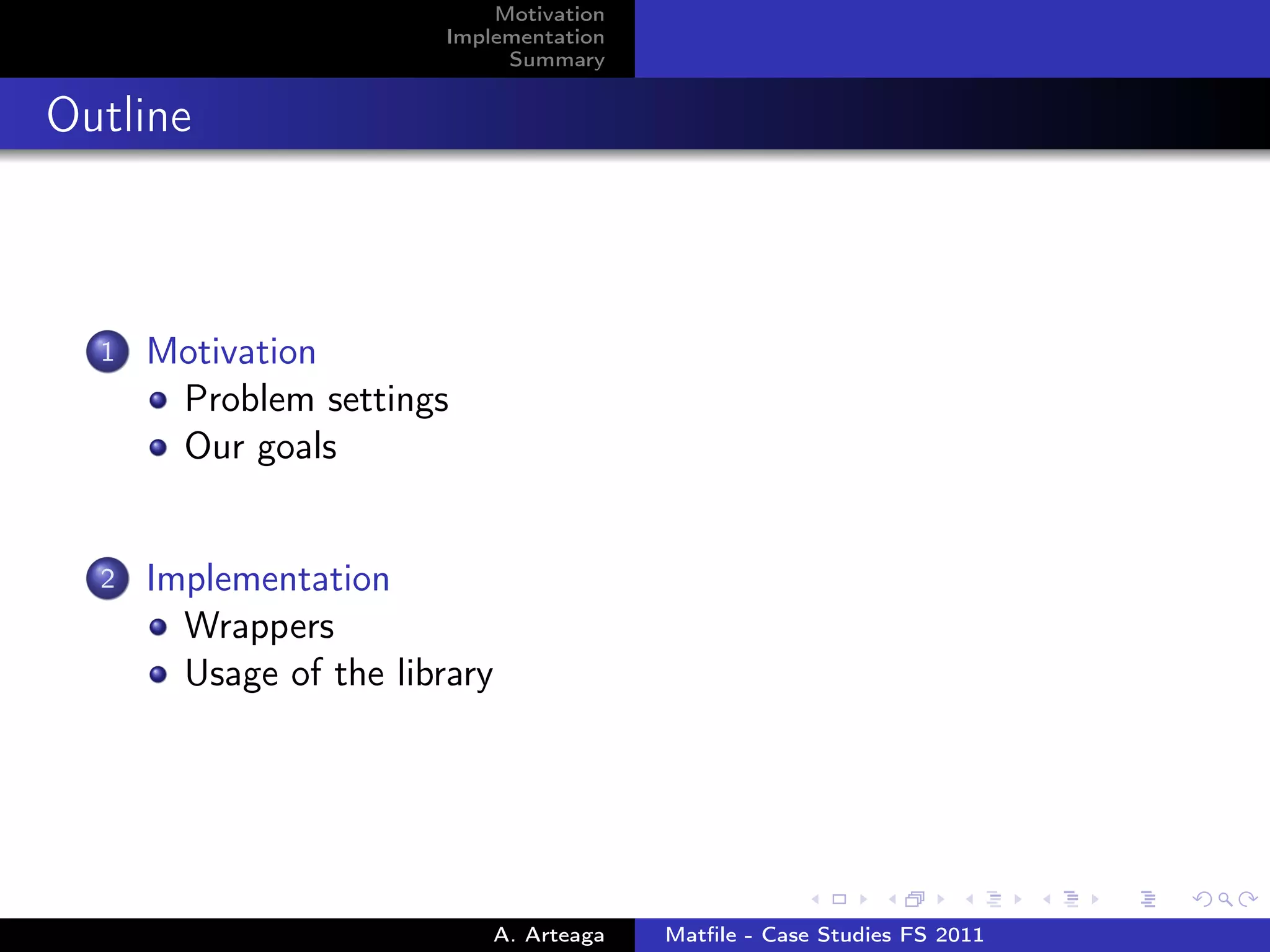The width and height of the screenshot is (1270, 952).
Task: Click the go back curved arrow
Action: click(x=1202, y=899)
